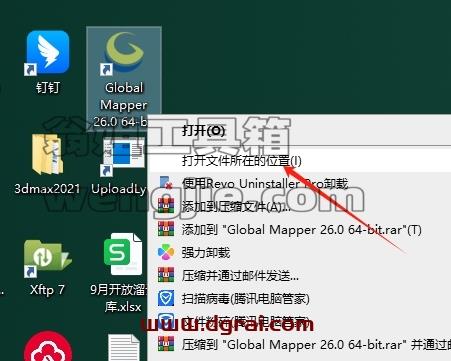Click the Revo Uninstaller icon in menu
Viewport: 451px width, 361px height.
click(x=166, y=183)
